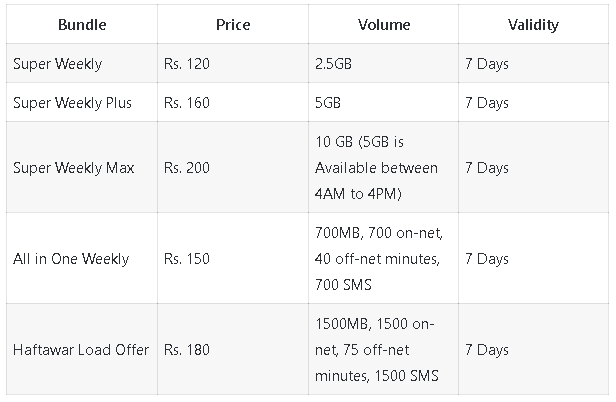Click the Bundle column header
This screenshot has height=402, width=616.
[81, 24]
